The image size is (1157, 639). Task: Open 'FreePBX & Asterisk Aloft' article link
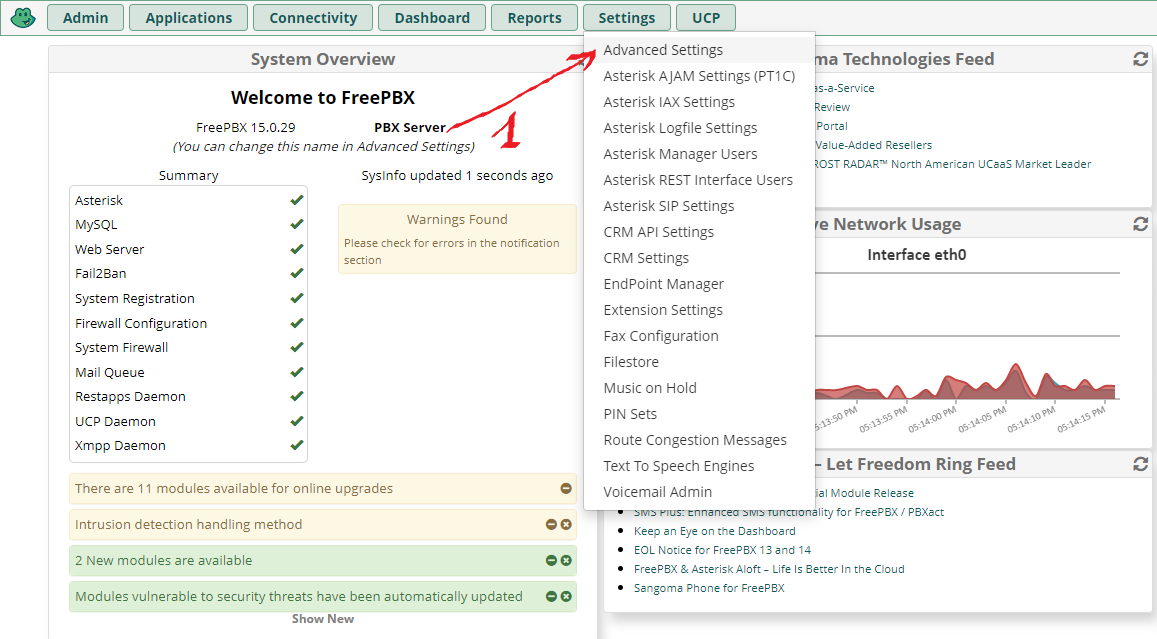click(x=769, y=570)
